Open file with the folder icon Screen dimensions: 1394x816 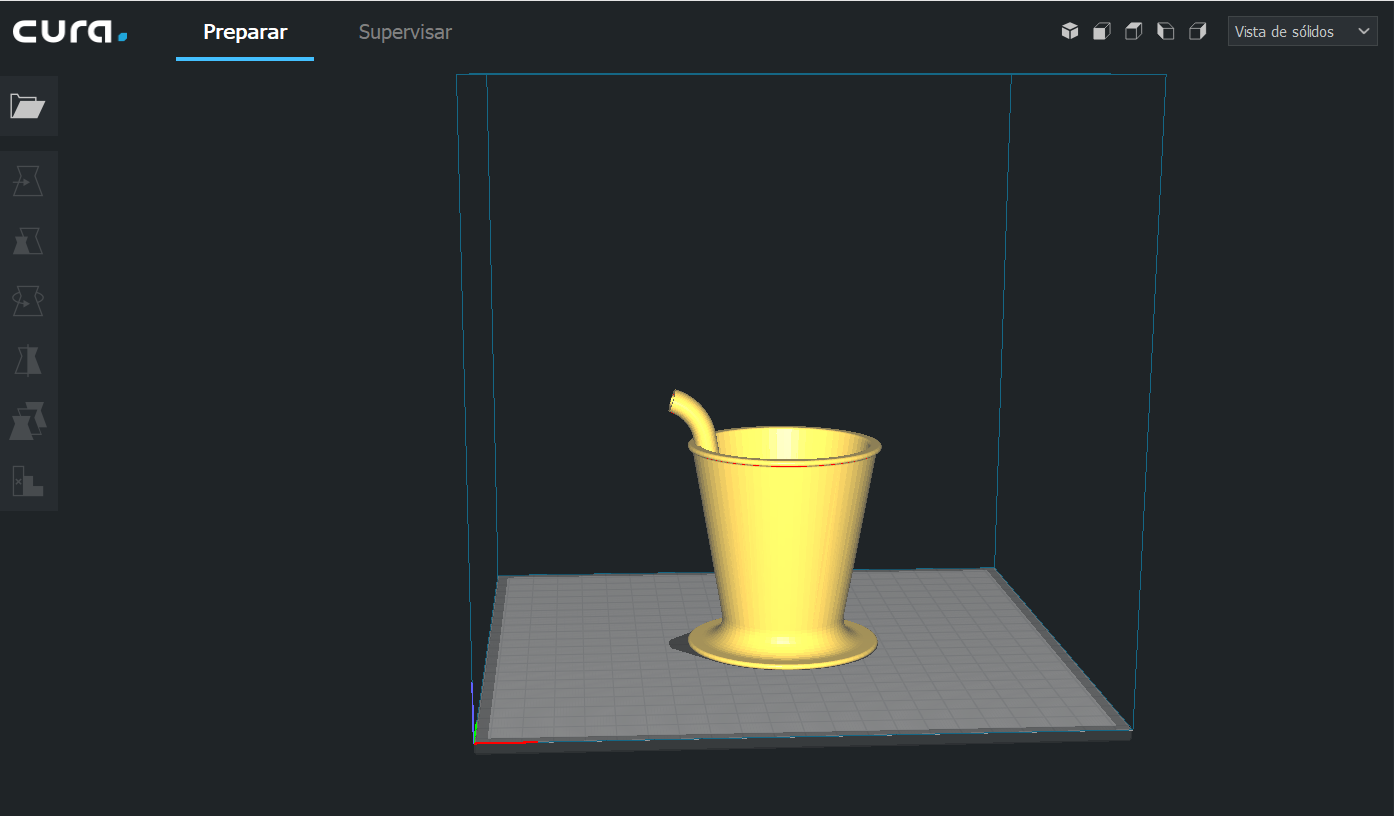click(x=28, y=106)
